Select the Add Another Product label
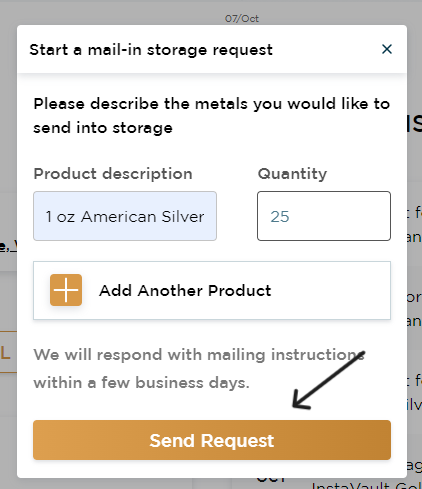Viewport: 422px width, 489px height. 185,291
